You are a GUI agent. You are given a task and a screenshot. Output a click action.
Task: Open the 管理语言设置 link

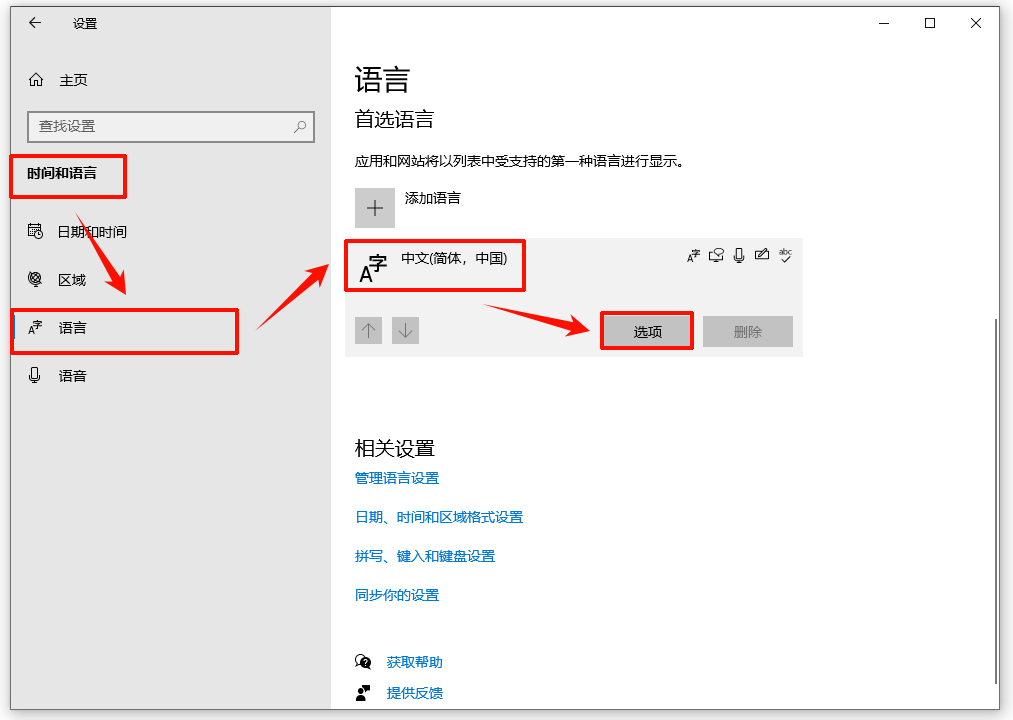pyautogui.click(x=397, y=478)
